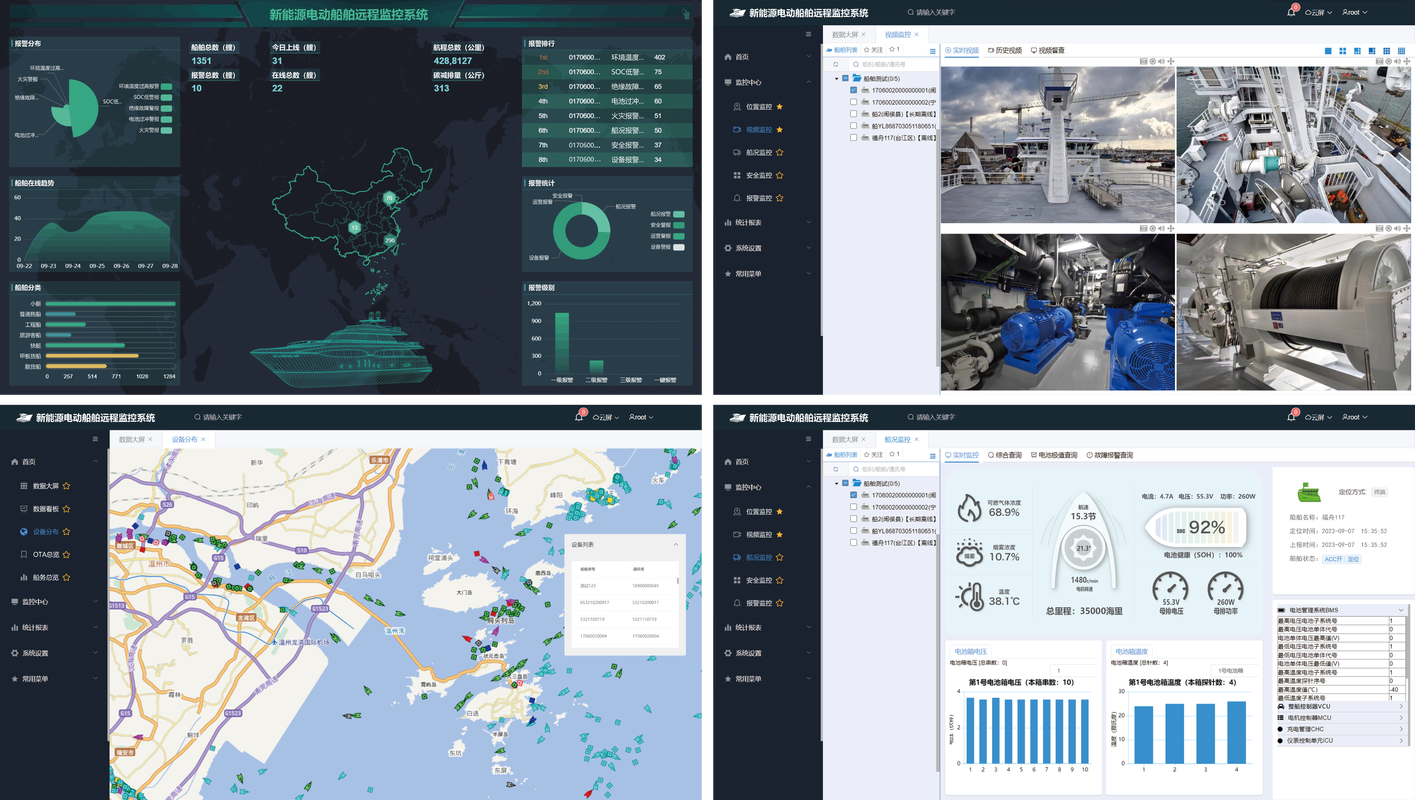
Task: Click 环境温度过高报警 legend swatch on big screen
Action: point(166,87)
